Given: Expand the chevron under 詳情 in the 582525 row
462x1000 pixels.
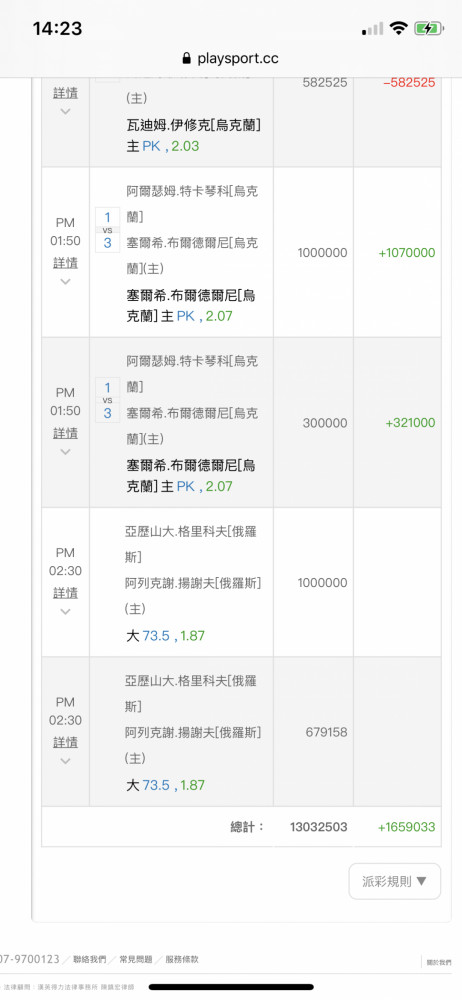Looking at the screenshot, I should click(x=65, y=111).
